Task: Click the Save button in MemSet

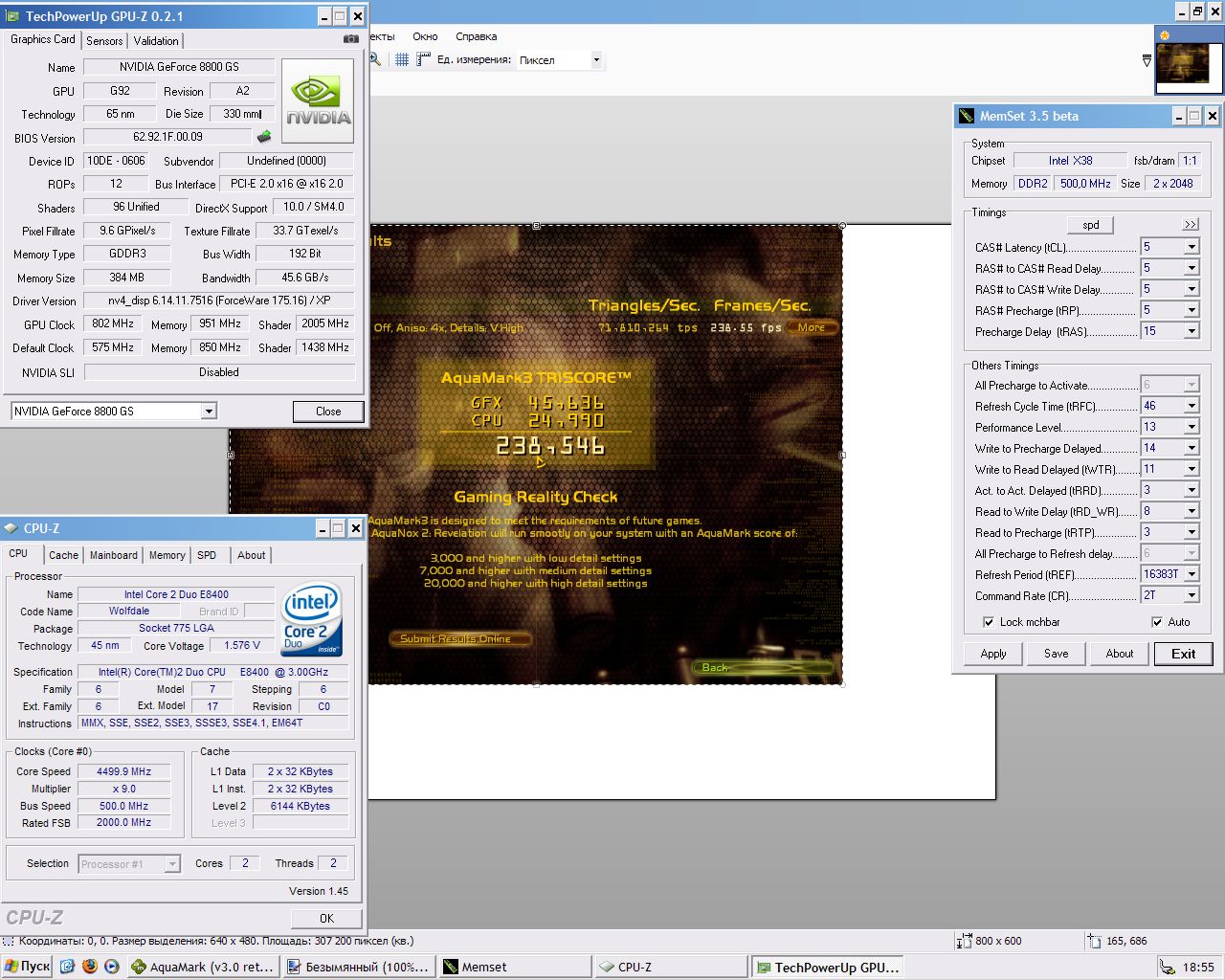Action: (1057, 654)
